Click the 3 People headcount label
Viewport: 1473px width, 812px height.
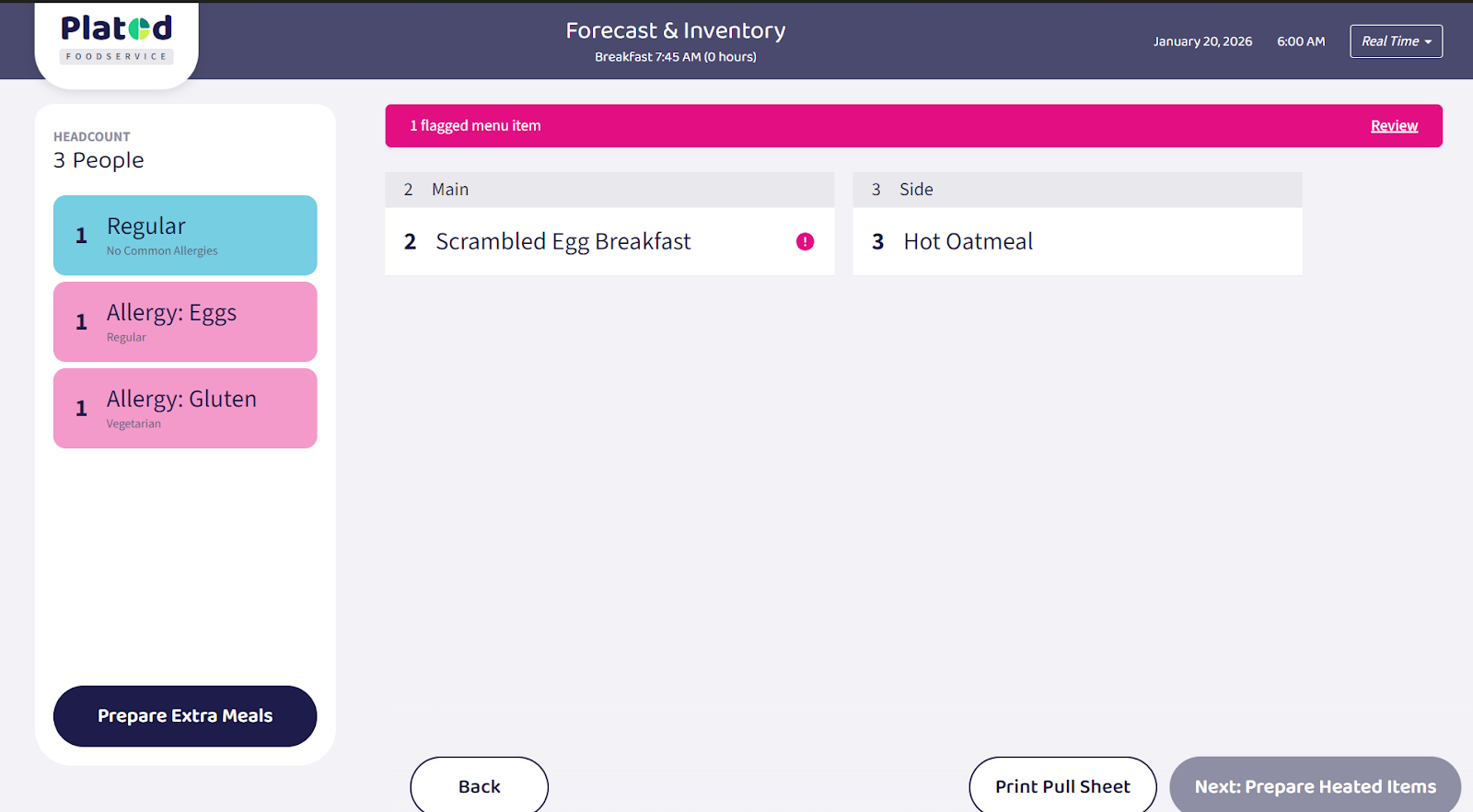click(x=99, y=160)
